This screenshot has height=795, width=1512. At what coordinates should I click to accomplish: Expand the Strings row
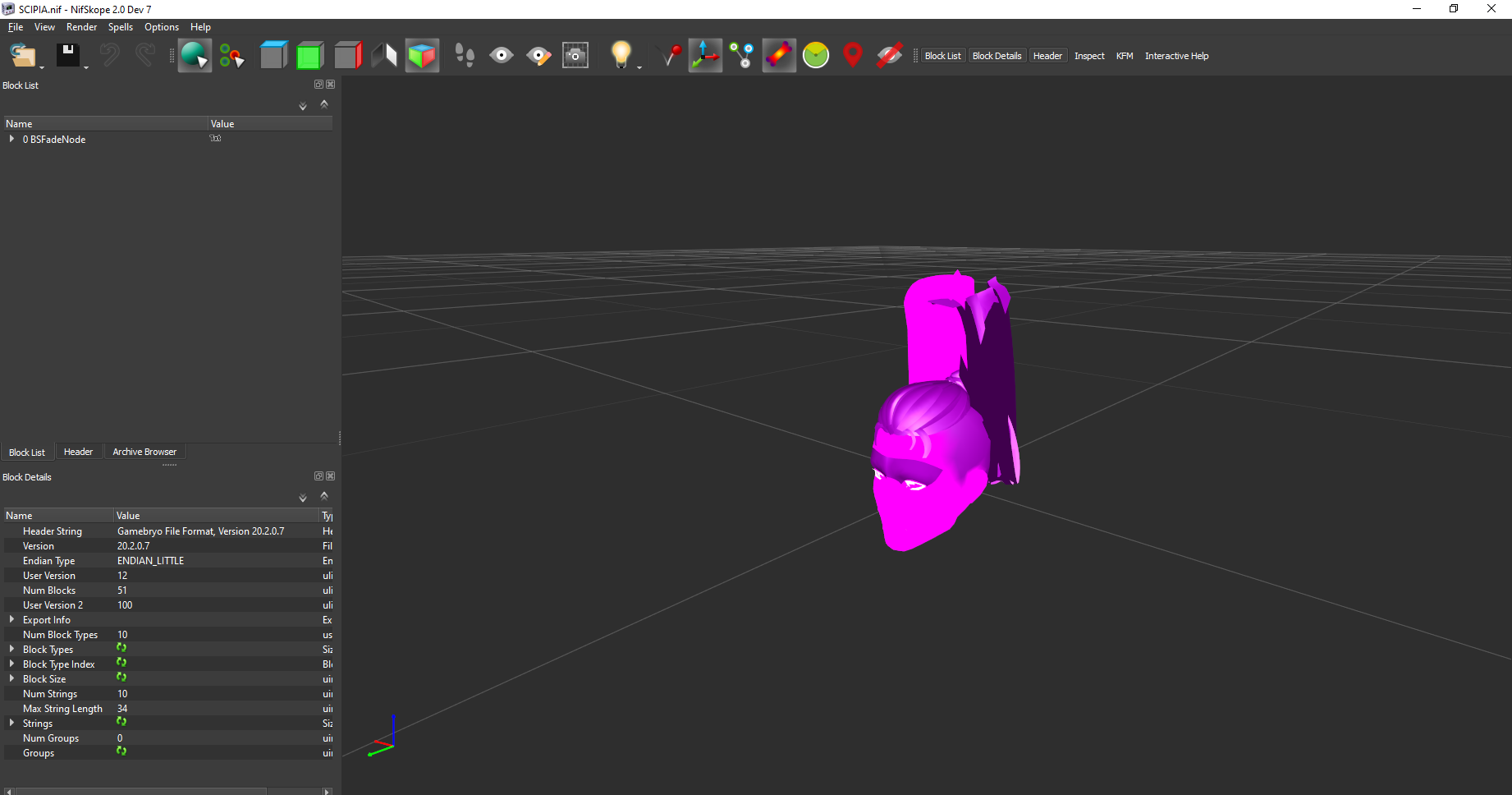11,723
